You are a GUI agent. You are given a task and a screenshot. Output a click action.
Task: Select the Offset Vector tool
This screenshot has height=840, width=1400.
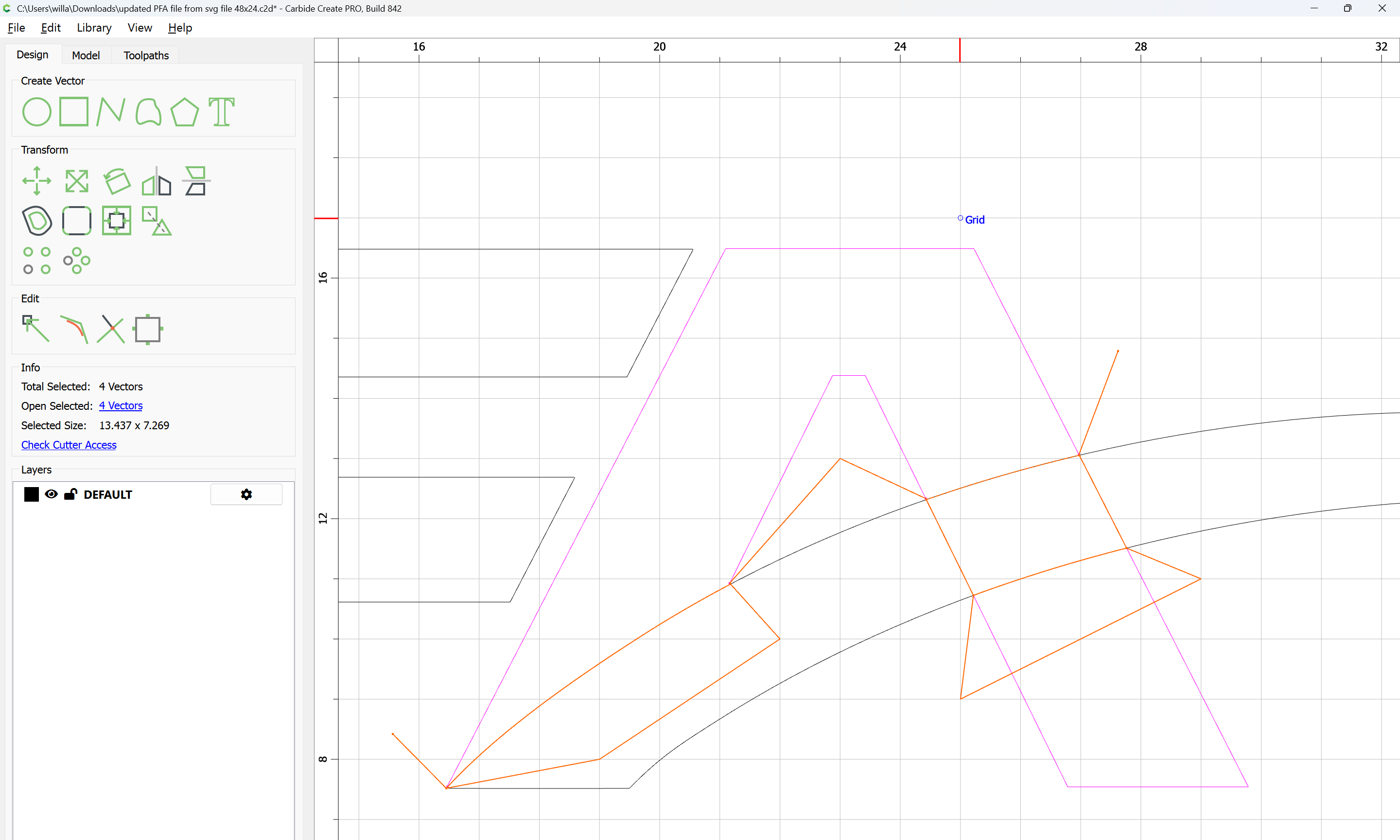tap(37, 221)
